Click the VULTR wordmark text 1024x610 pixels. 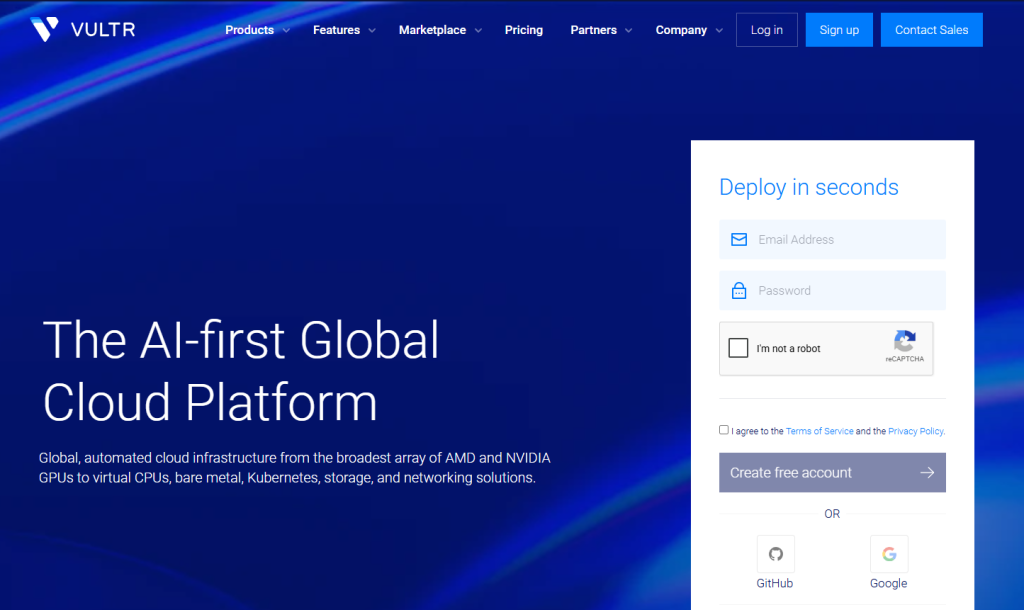[103, 30]
